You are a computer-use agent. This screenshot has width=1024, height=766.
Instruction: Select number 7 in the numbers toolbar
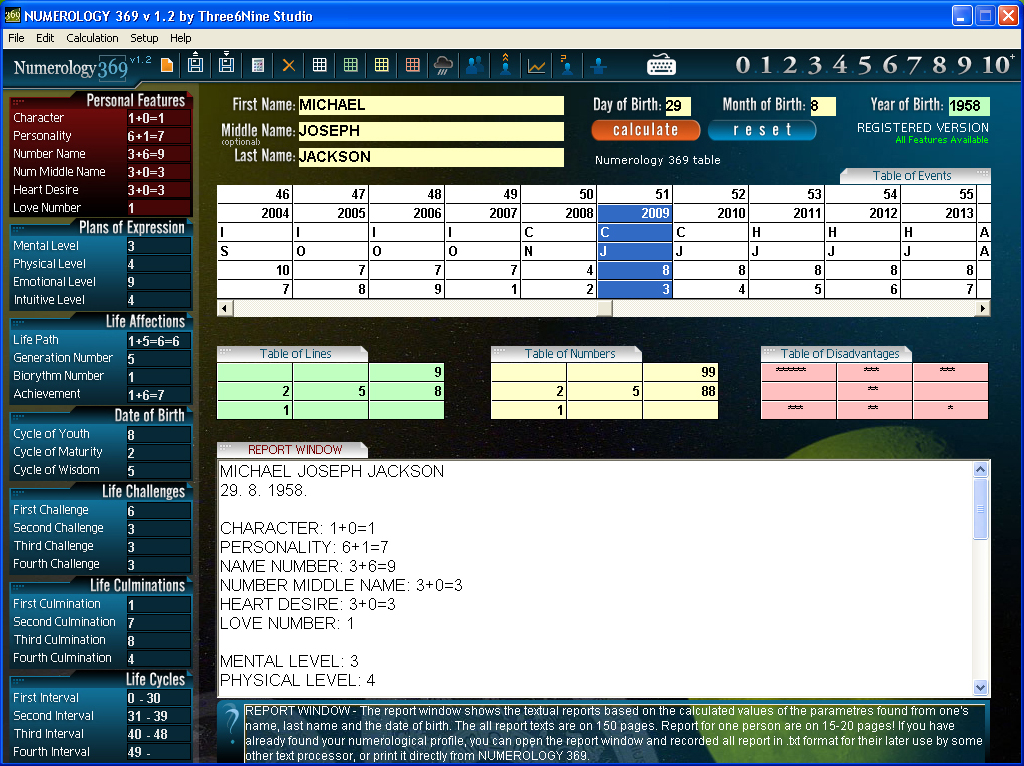tap(914, 66)
